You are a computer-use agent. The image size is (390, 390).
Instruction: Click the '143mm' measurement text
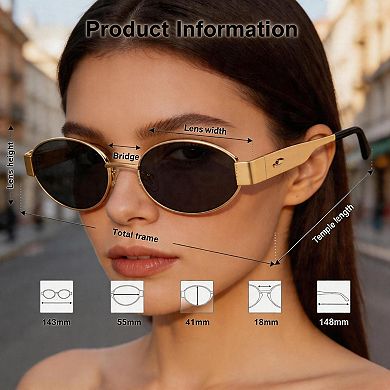pyautogui.click(x=56, y=322)
